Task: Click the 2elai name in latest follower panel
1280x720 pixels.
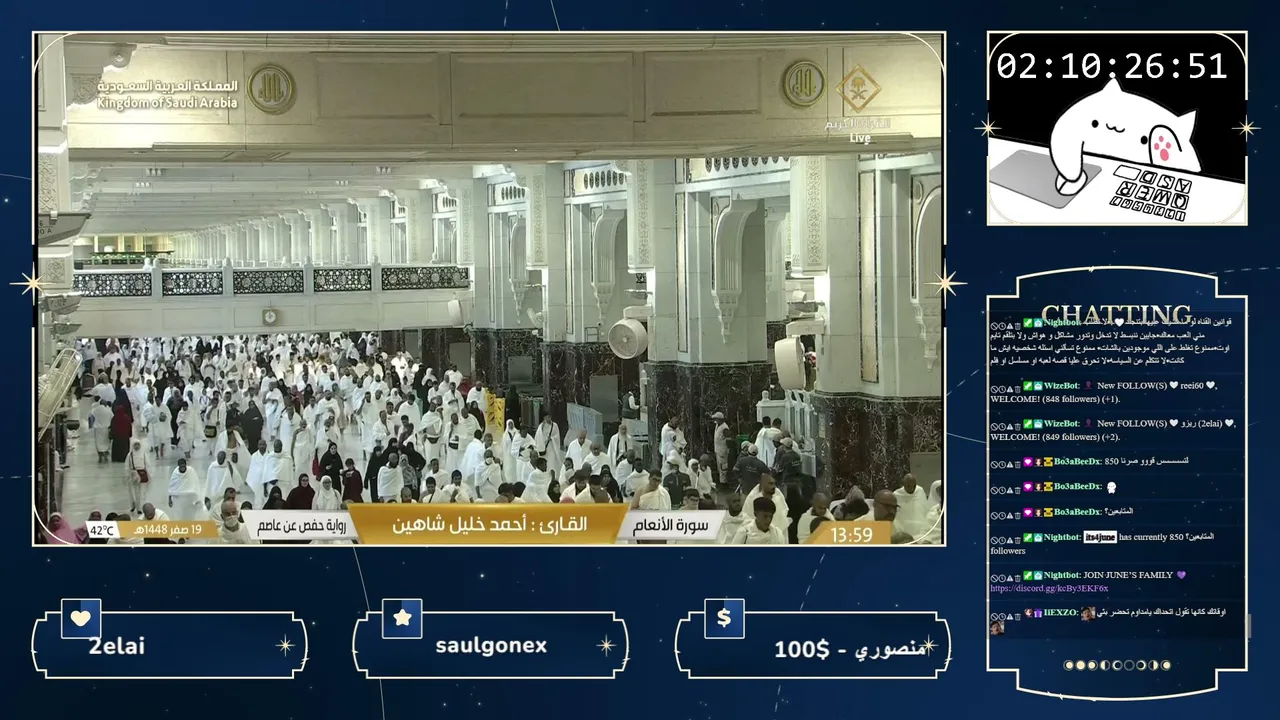Action: 117,646
